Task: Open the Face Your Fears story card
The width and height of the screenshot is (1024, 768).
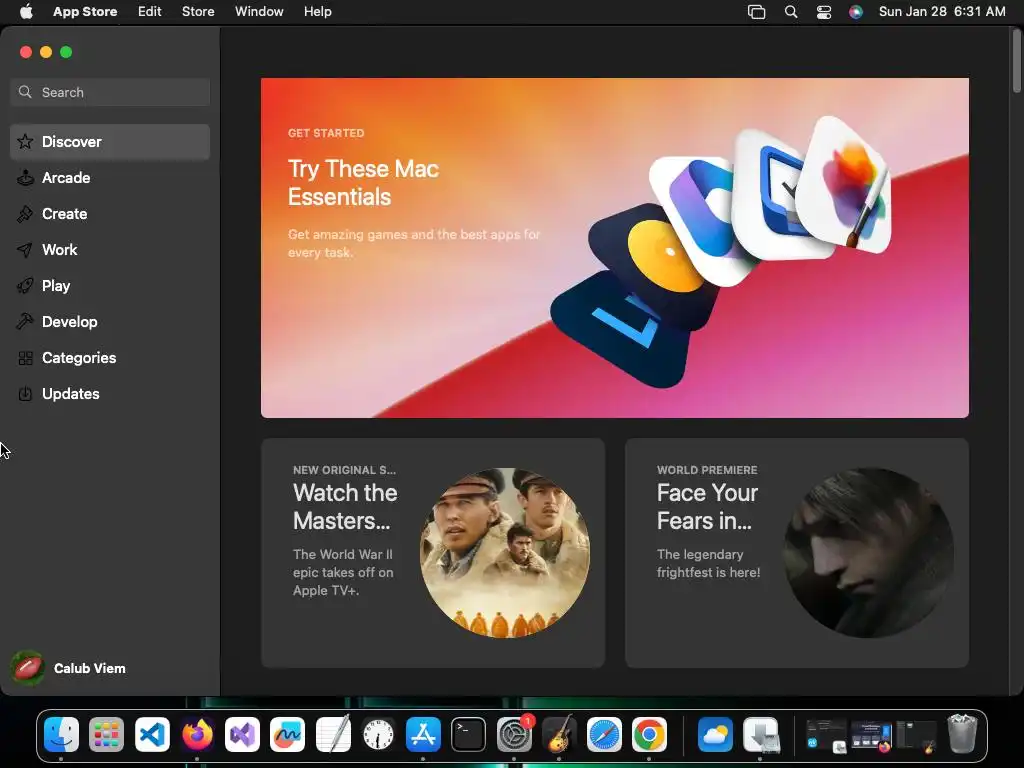Action: coord(797,552)
